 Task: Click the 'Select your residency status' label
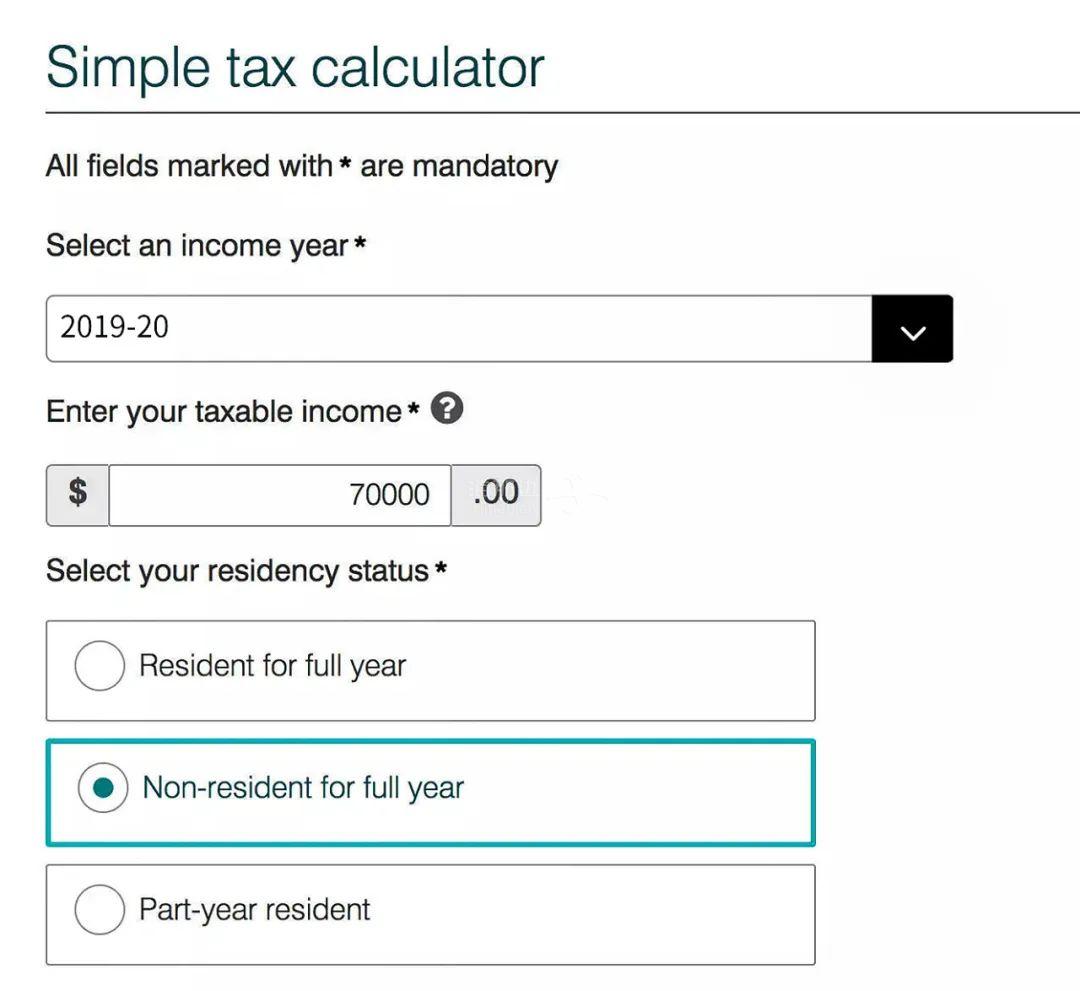click(x=238, y=572)
